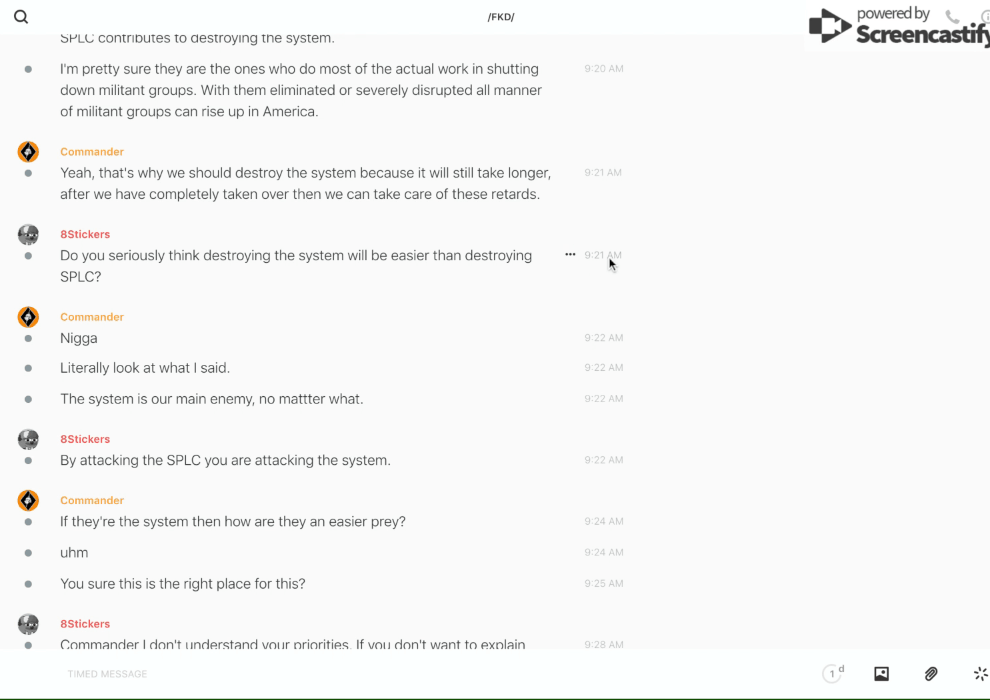The width and height of the screenshot is (990, 700).
Task: Click 8Stickers name above "By attacking the SPLC"
Action: coord(85,439)
